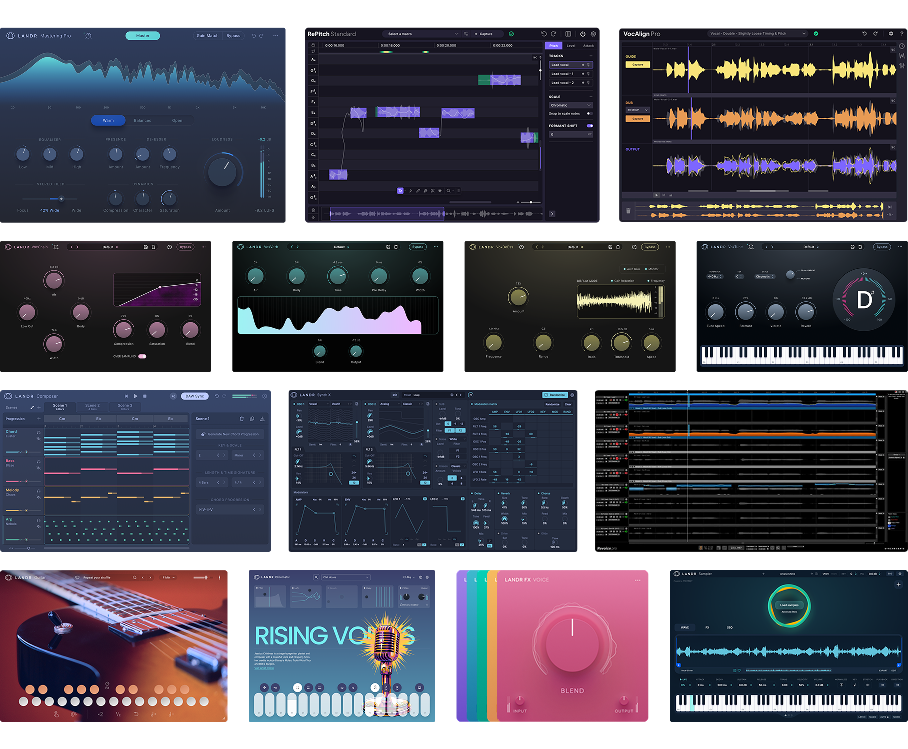Click the headphone solo icon on Composer Chord track

tap(38, 433)
